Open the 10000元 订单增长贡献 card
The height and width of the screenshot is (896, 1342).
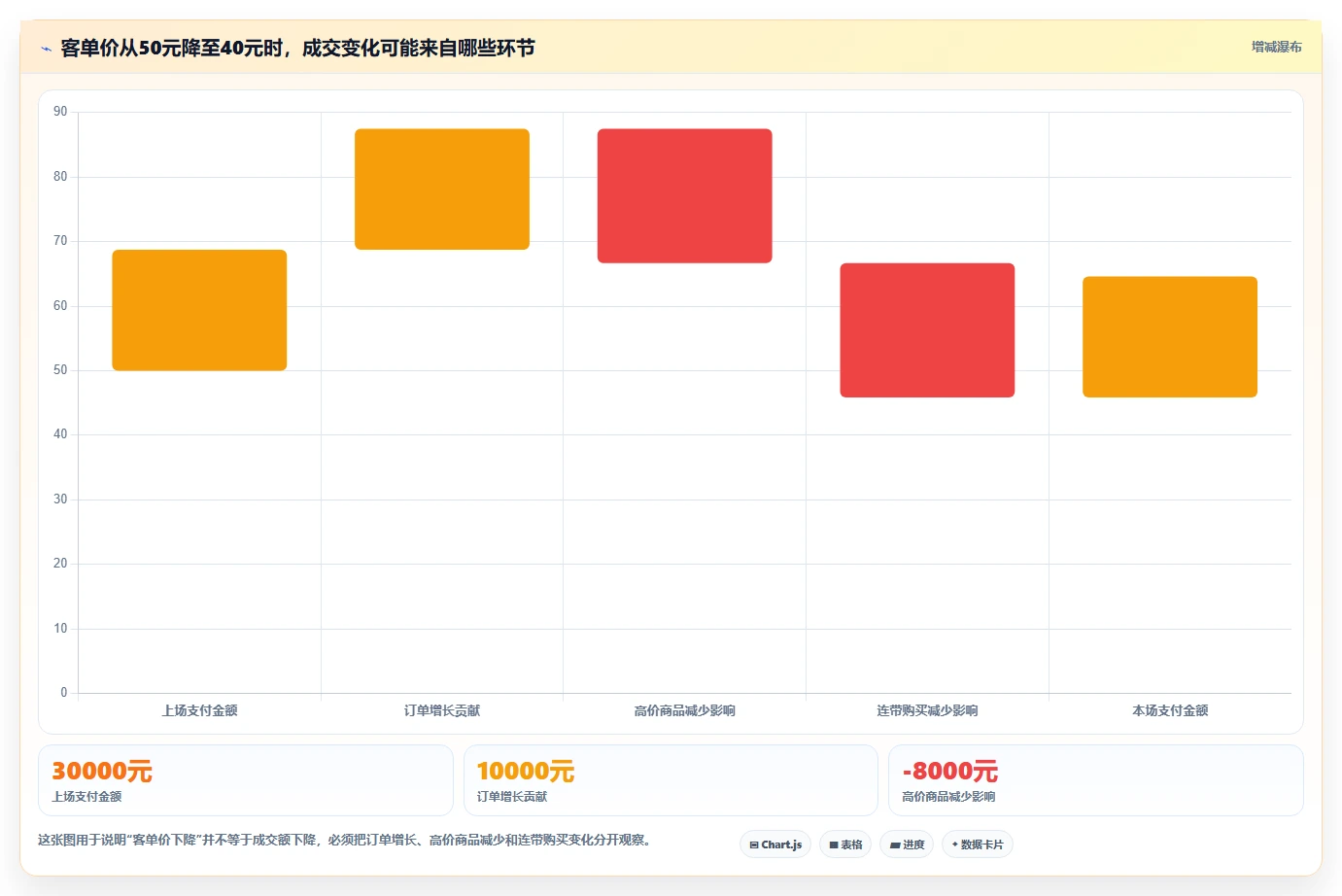671,780
